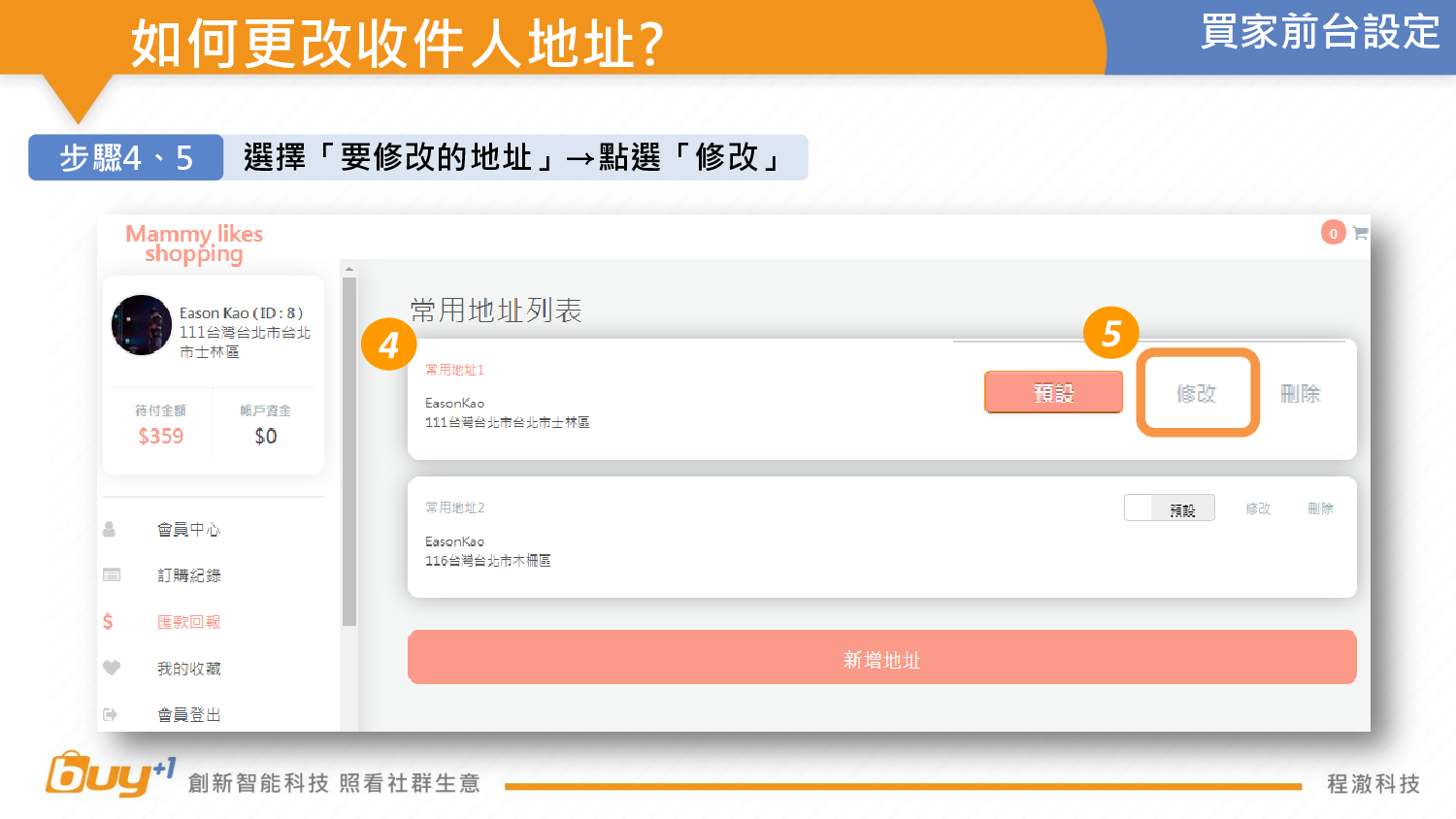Screen dimensions: 1456x819
Task: Click the 我的收藏 heart icon
Action: (112, 668)
